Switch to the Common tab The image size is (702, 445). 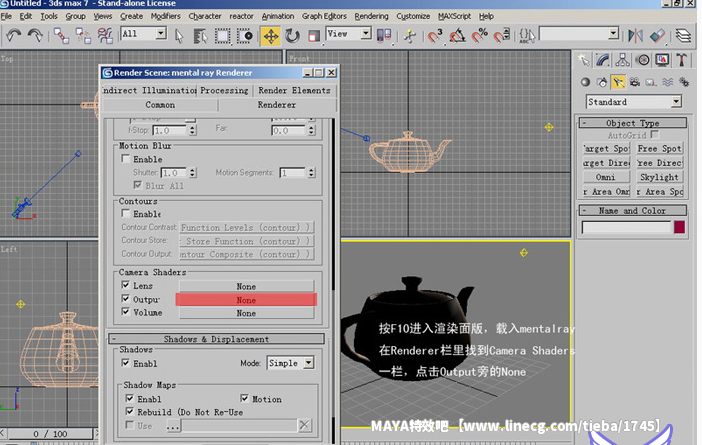tap(160, 105)
